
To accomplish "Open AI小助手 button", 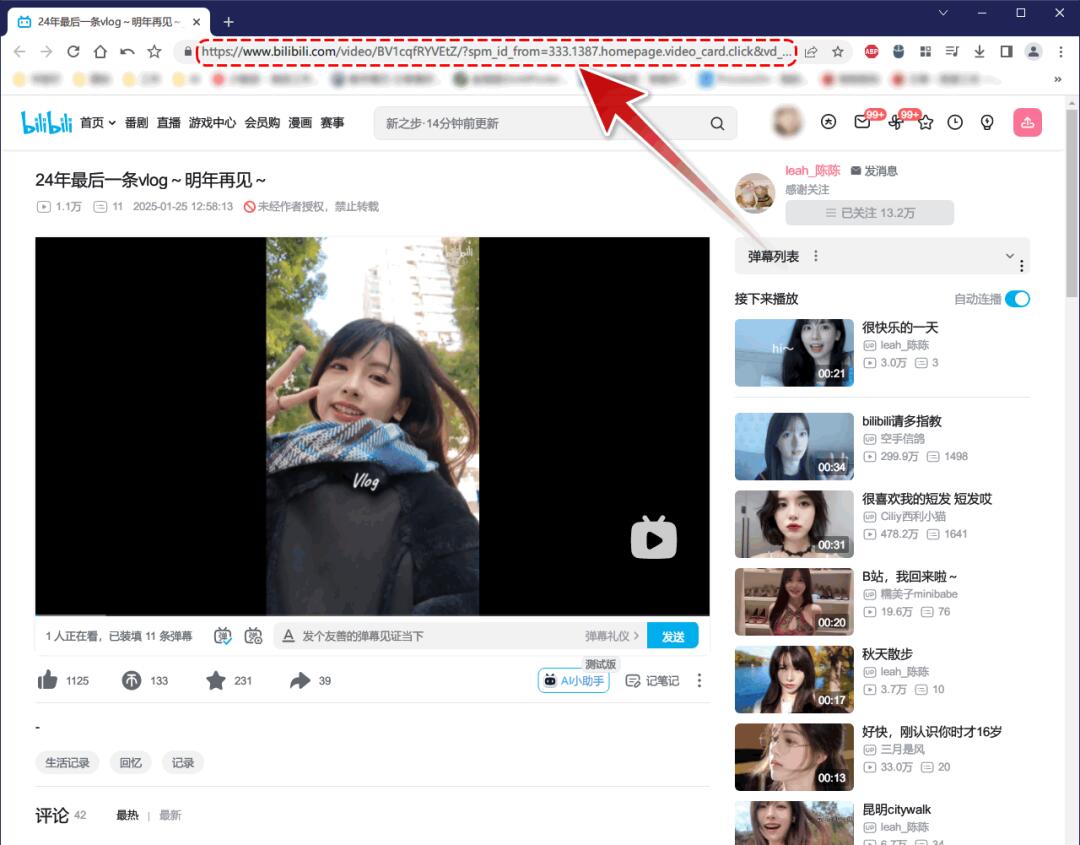I will click(x=574, y=680).
